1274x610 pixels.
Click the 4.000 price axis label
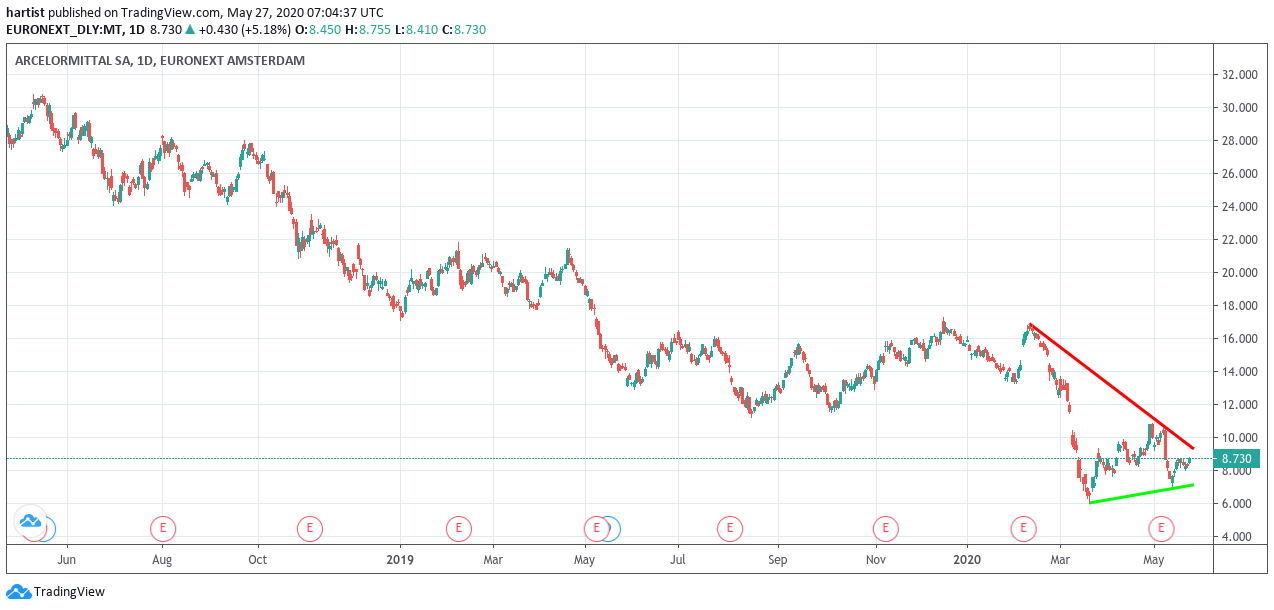[1238, 537]
